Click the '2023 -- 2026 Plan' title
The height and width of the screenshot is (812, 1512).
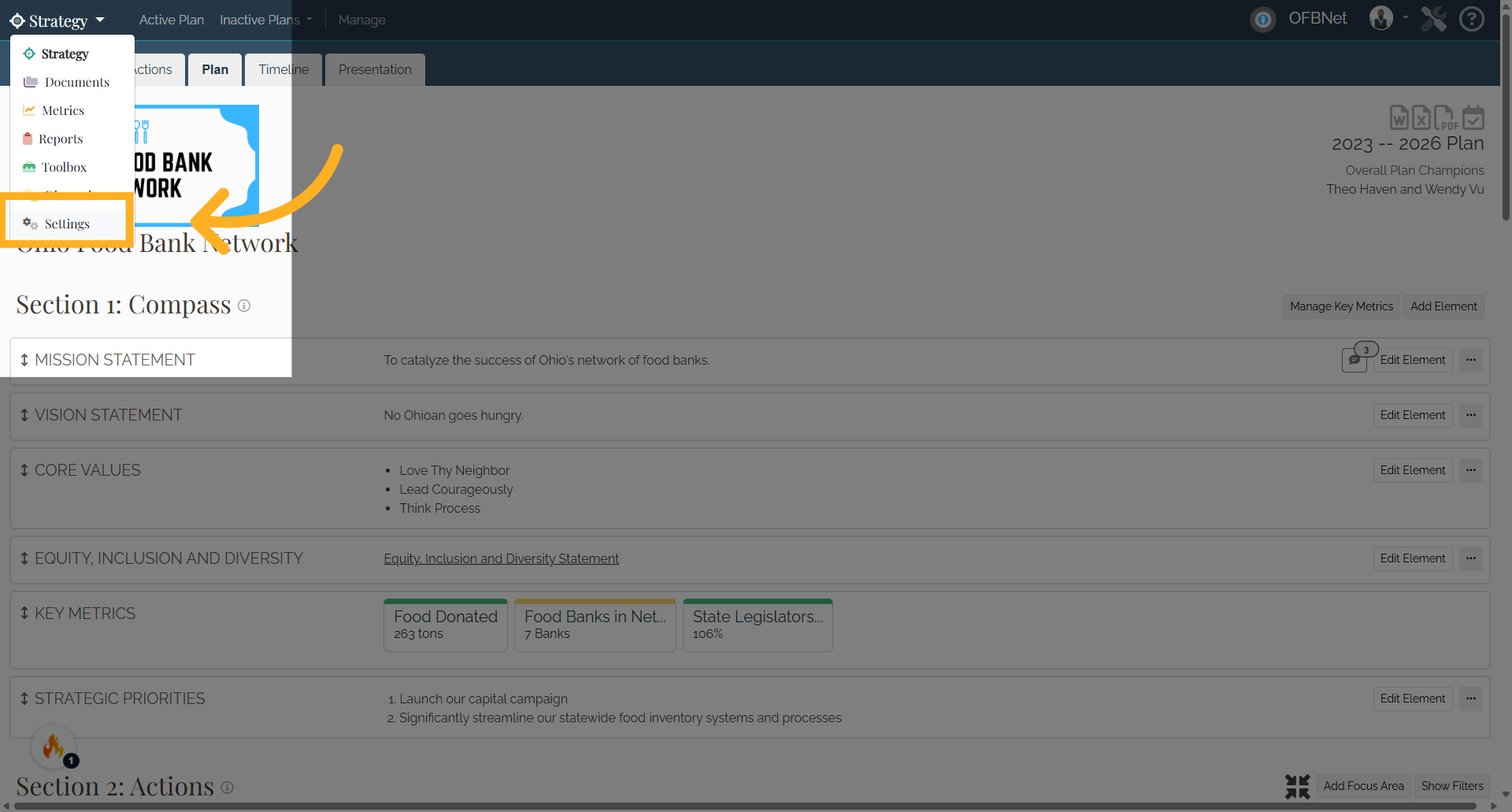point(1407,143)
